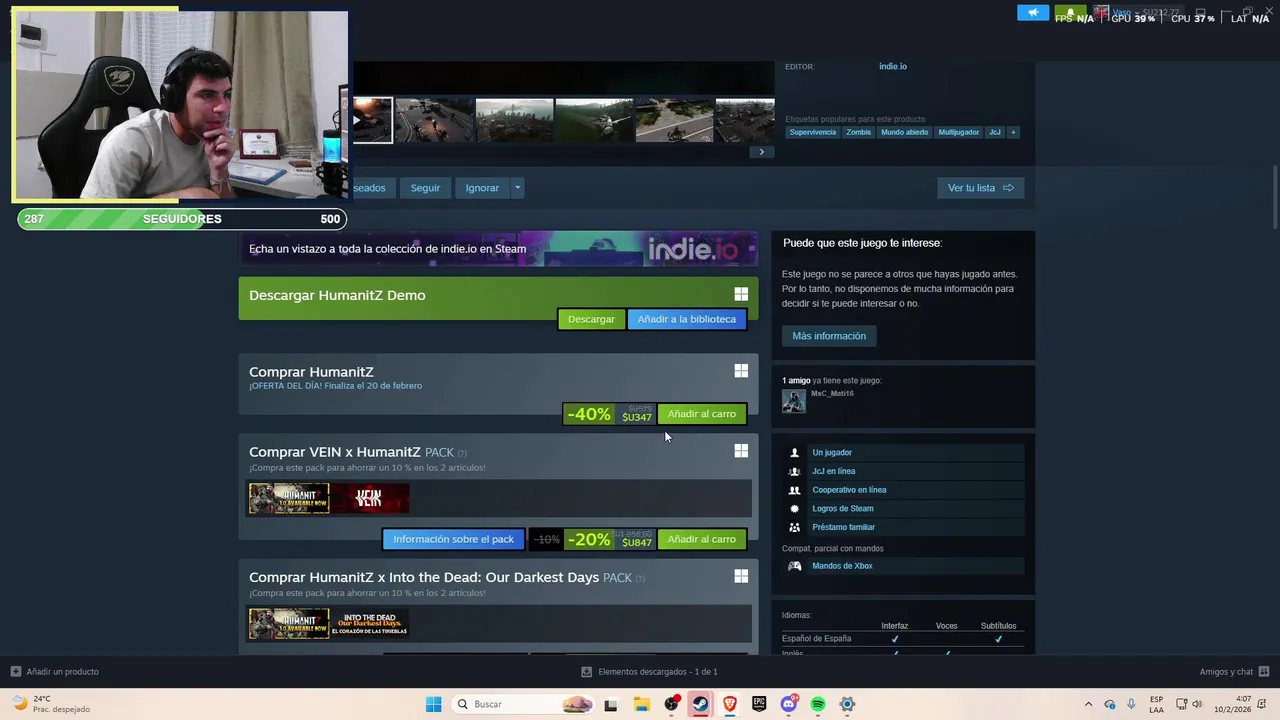Viewport: 1280px width, 720px height.
Task: Open OBS Studio taskbar icon
Action: [x=671, y=704]
